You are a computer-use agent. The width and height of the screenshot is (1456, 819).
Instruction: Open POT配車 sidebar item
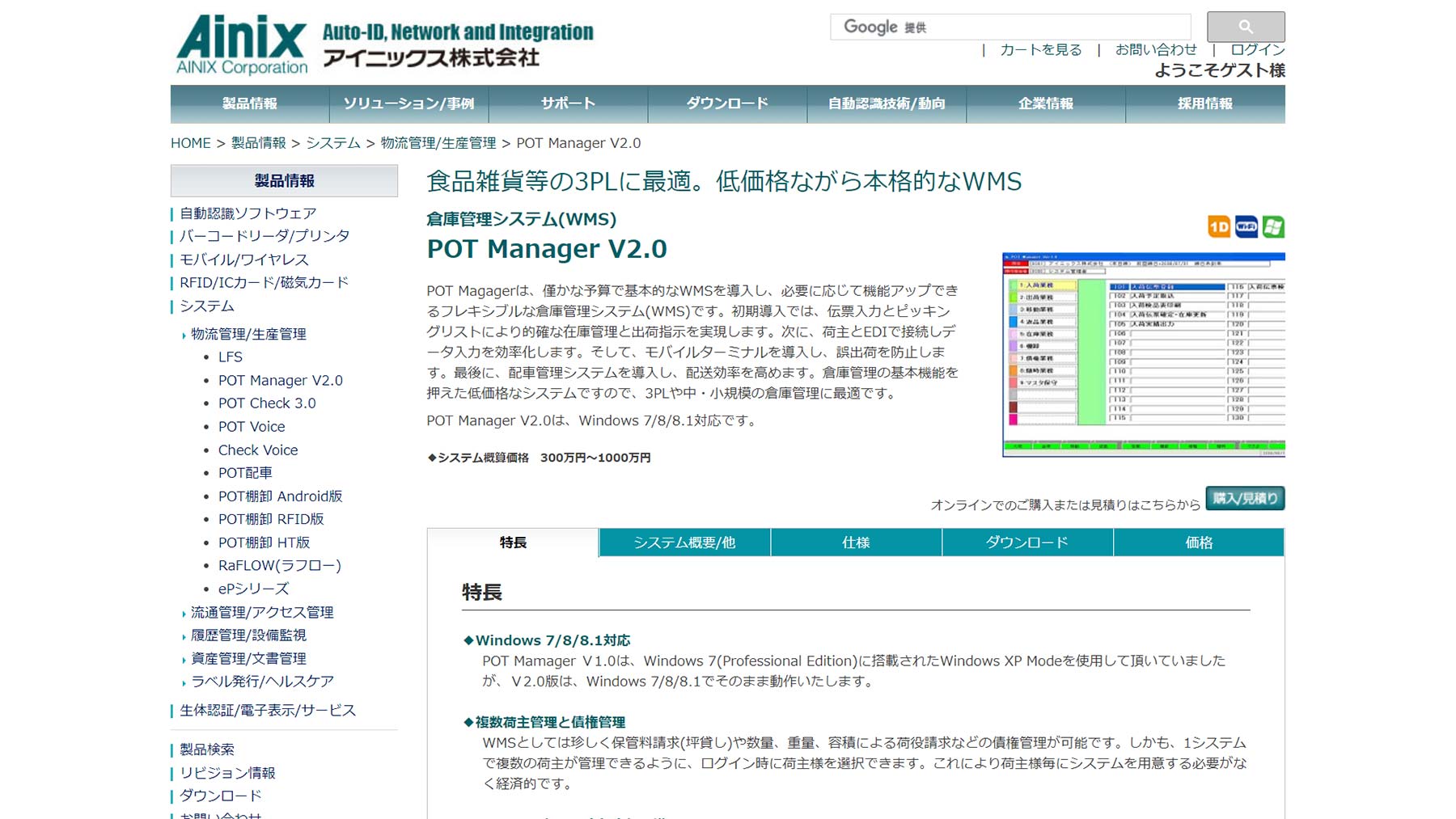coord(245,473)
